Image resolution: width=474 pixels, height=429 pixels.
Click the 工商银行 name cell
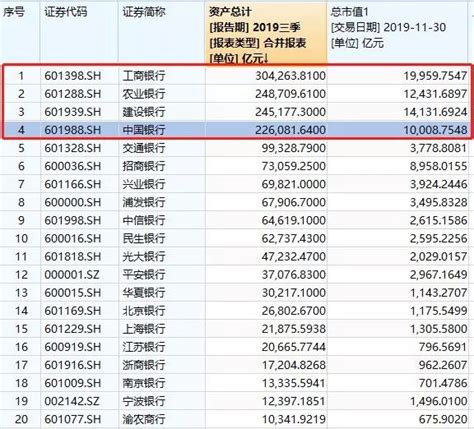pos(144,76)
